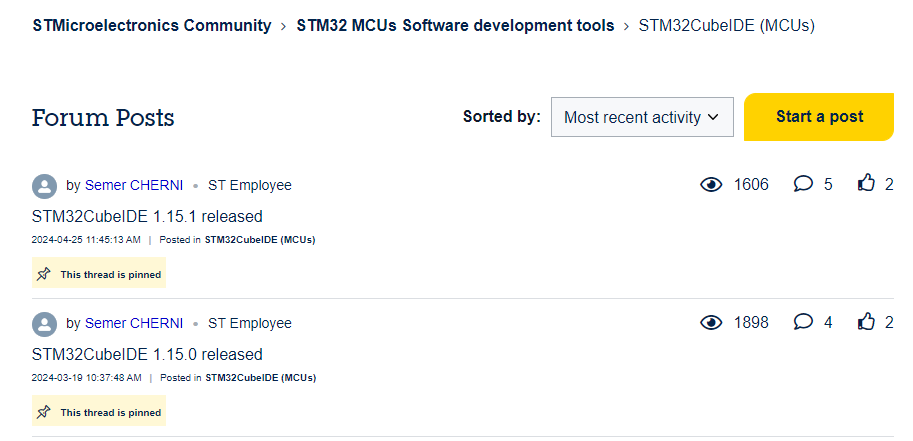Click ST Employee label on 1.15.0 post
The height and width of the screenshot is (441, 913).
250,323
